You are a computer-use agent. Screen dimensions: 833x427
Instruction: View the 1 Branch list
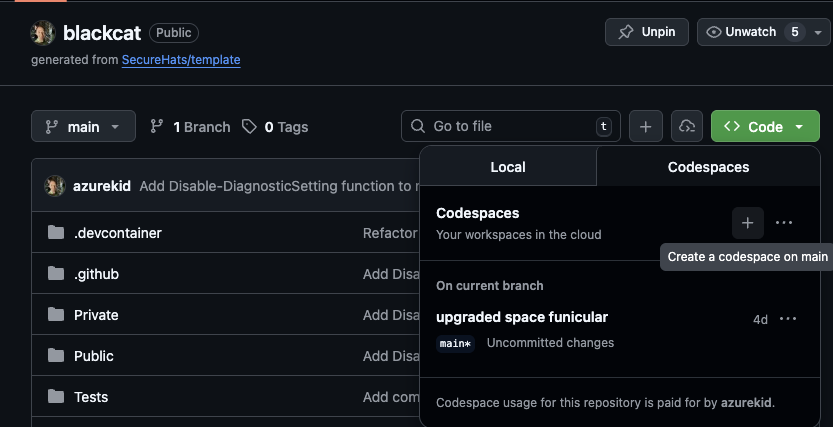pyautogui.click(x=190, y=127)
